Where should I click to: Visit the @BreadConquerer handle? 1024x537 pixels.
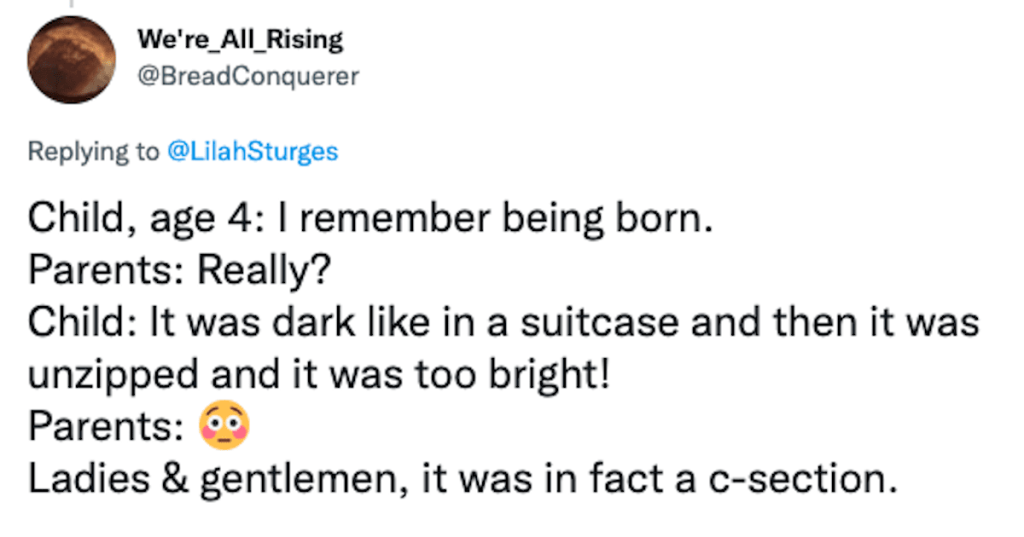(247, 76)
